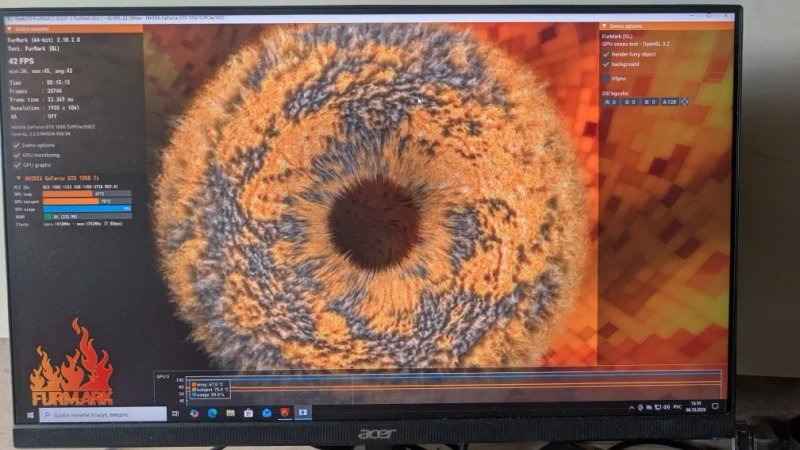Uncheck the GPU monitoring checkbox

coord(17,155)
